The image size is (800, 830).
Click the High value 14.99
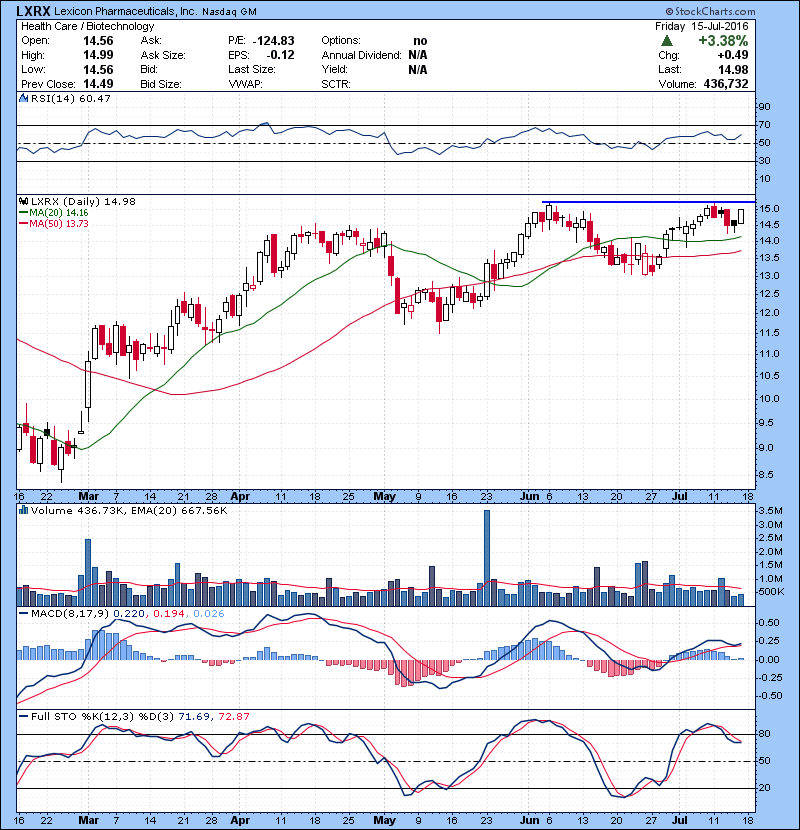coord(98,55)
